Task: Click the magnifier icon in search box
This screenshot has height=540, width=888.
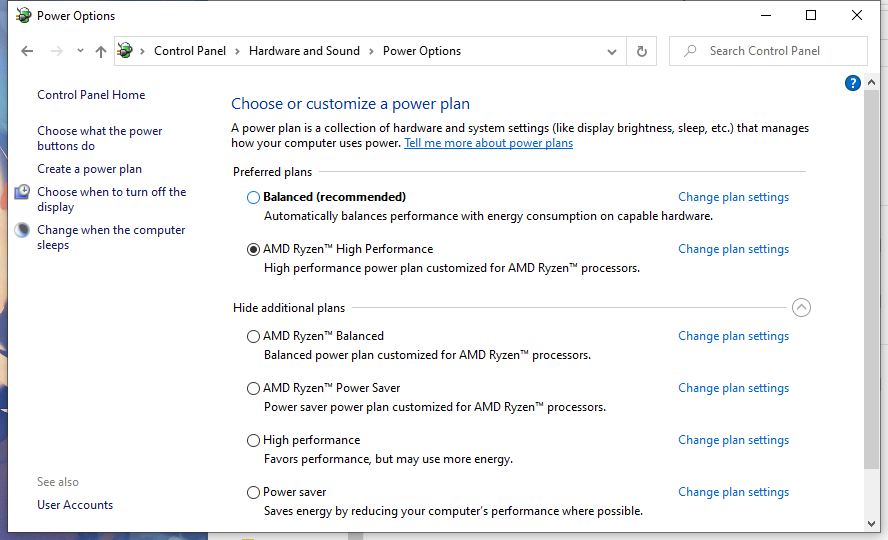Action: click(x=690, y=51)
